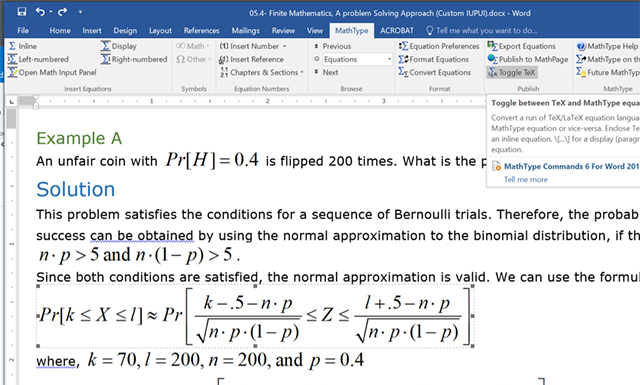Switch to the References tab
This screenshot has height=385, width=640.
coord(201,31)
